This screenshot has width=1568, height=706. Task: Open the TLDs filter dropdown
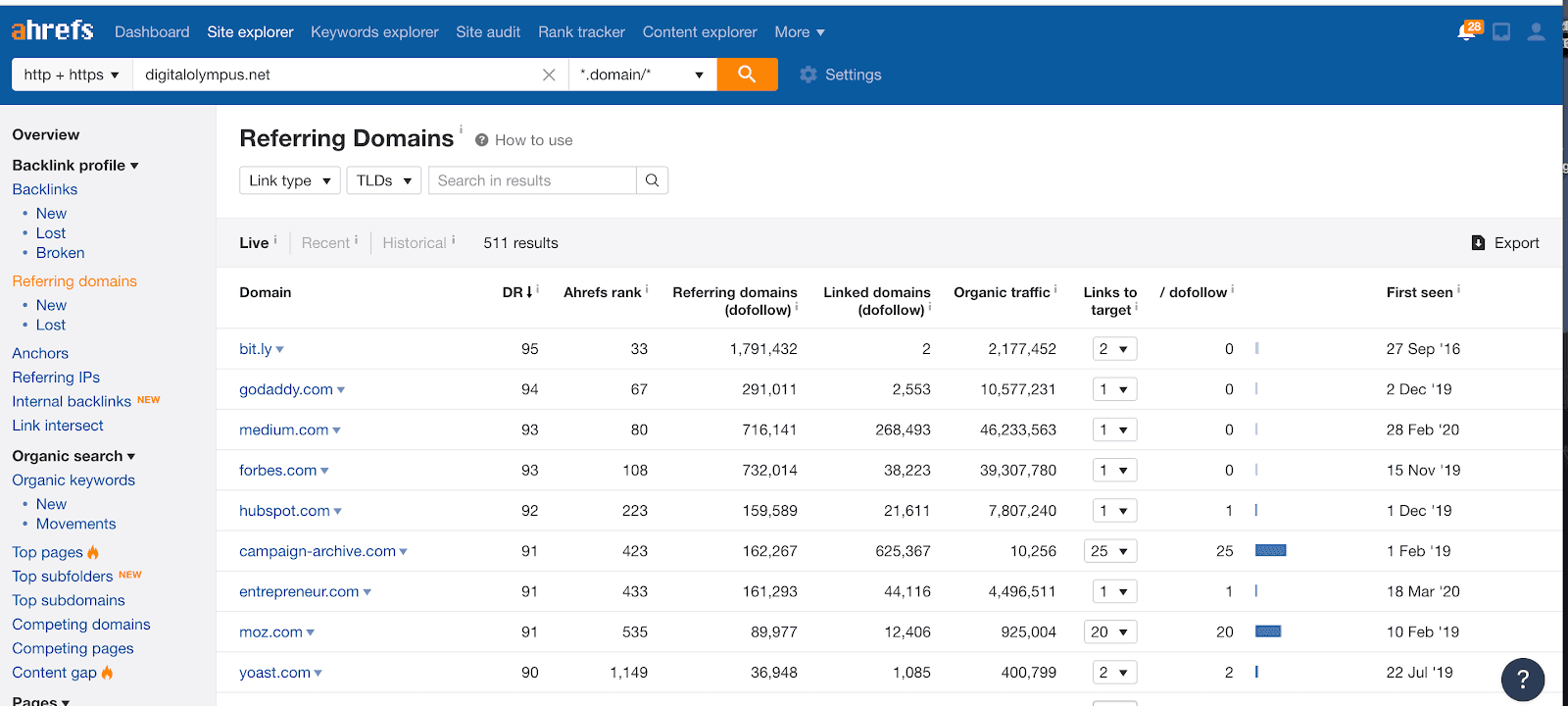tap(384, 180)
